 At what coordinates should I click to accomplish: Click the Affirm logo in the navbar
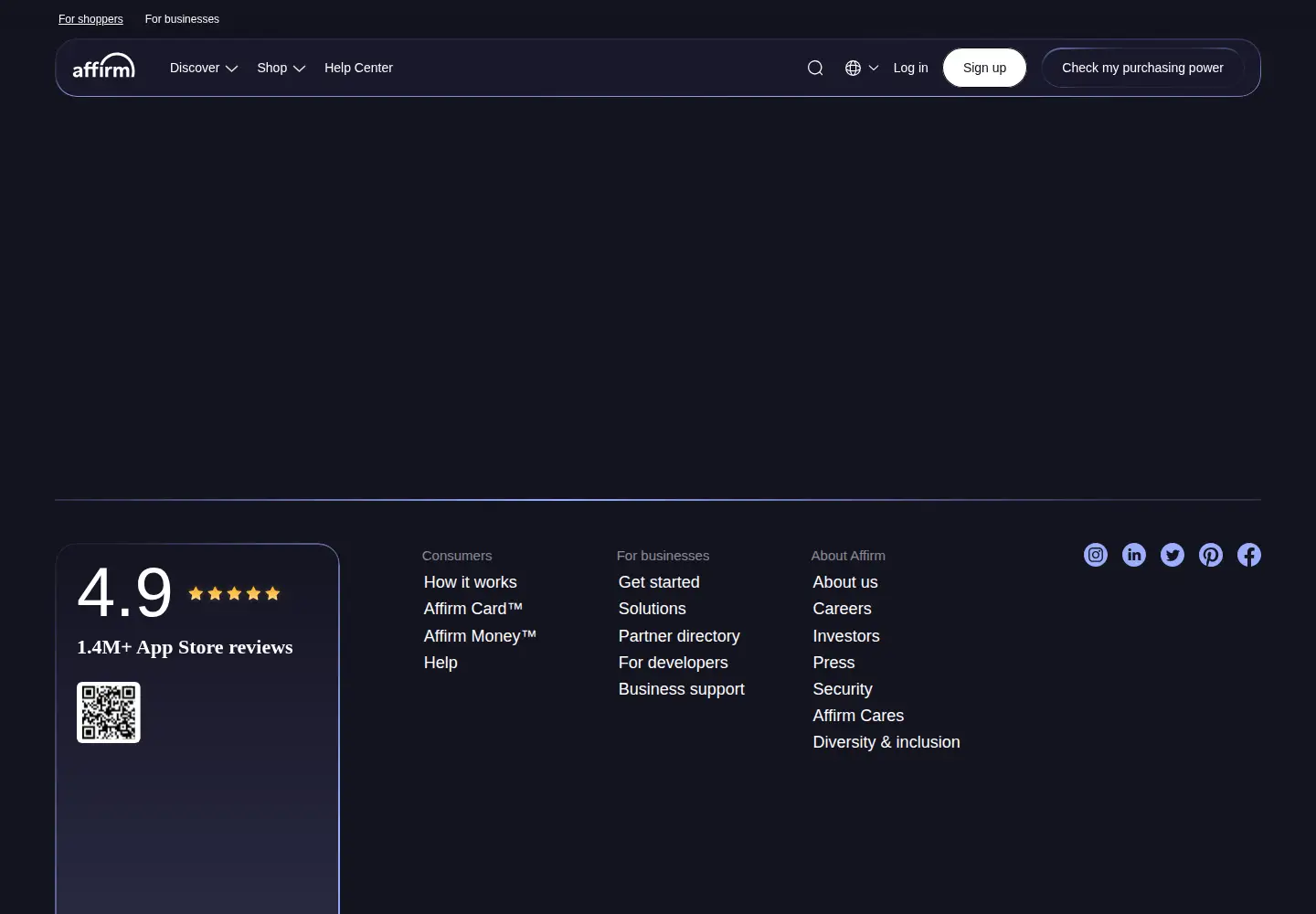click(103, 67)
